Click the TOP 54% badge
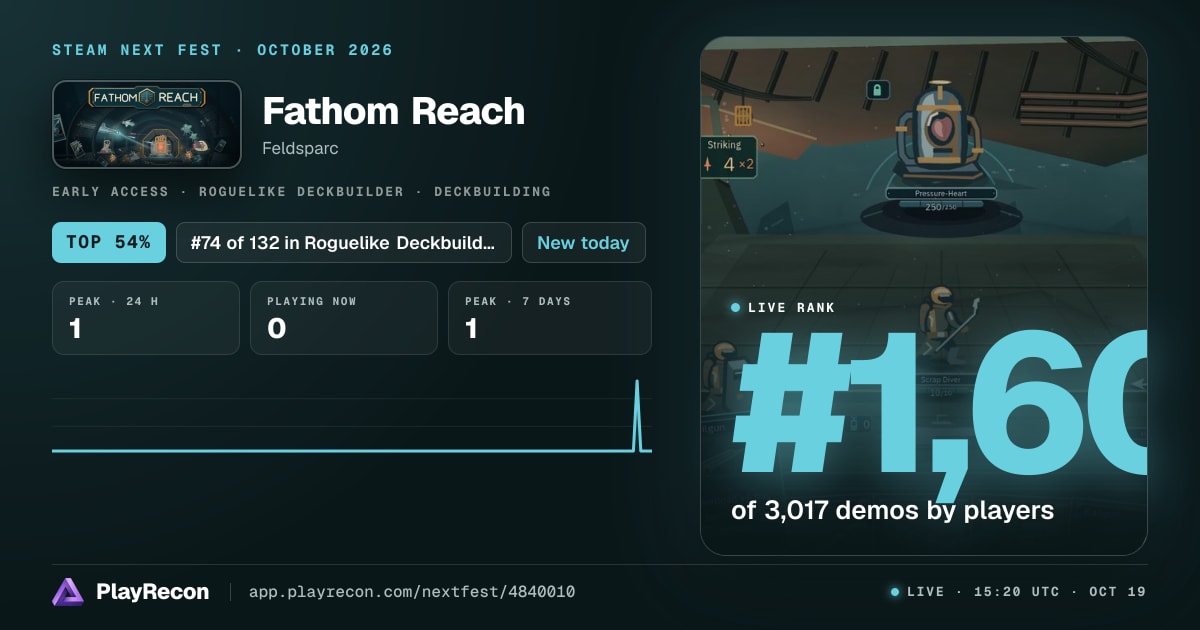The width and height of the screenshot is (1200, 630). (x=109, y=242)
